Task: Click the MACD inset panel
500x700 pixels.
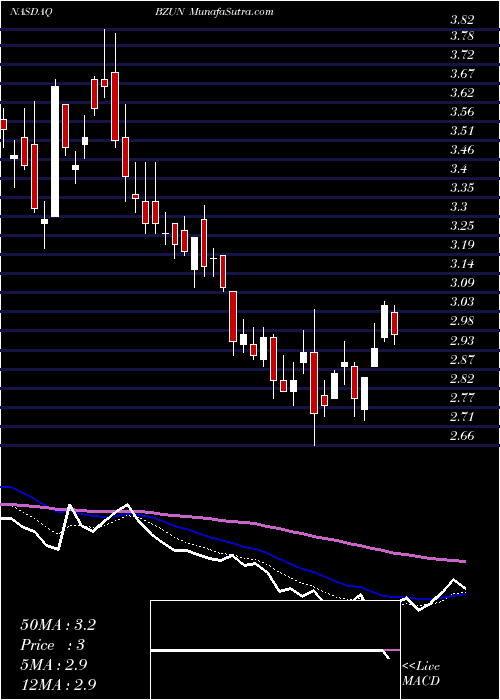Action: 276,650
